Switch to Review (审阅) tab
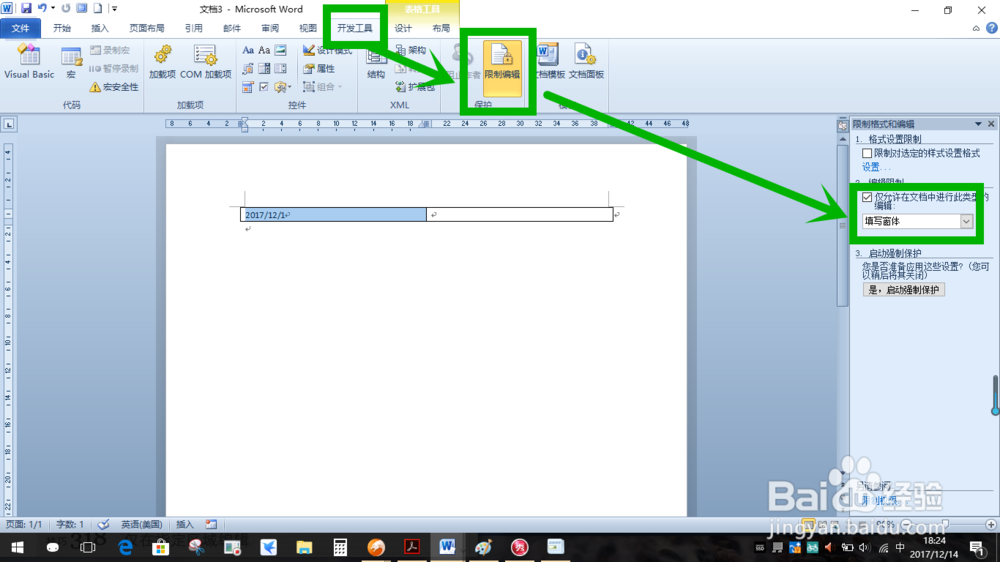Screen dimensions: 1000x562 point(270,28)
